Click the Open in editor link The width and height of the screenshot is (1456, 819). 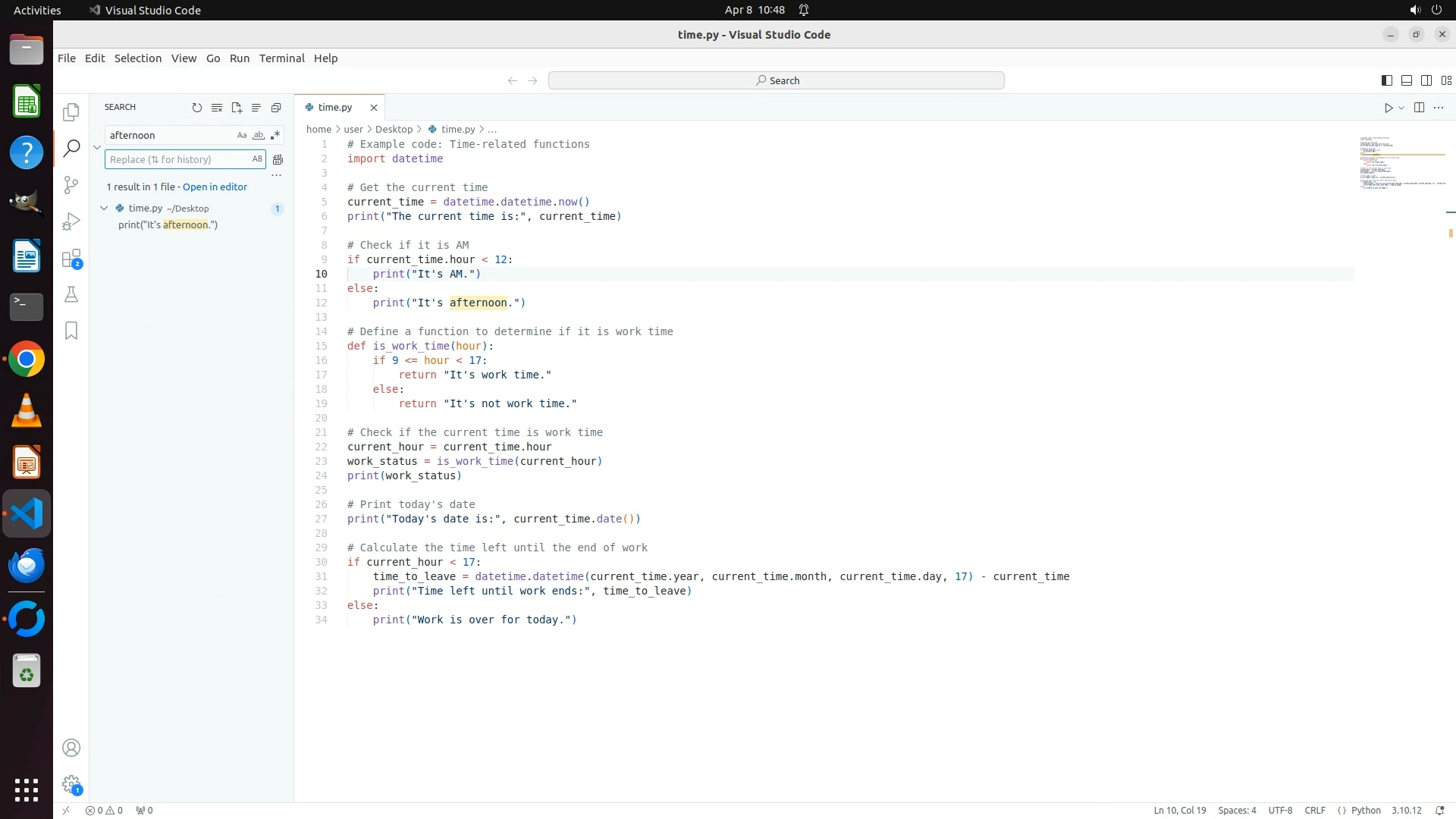(x=215, y=187)
